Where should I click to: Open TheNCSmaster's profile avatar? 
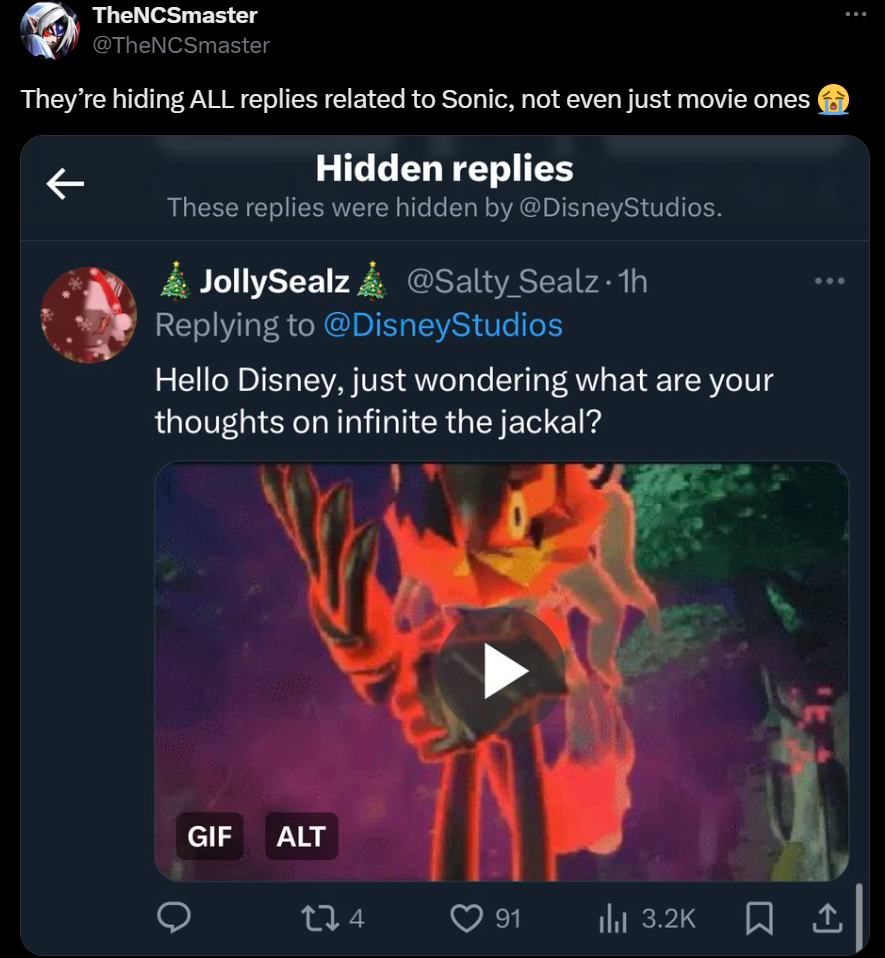click(49, 30)
